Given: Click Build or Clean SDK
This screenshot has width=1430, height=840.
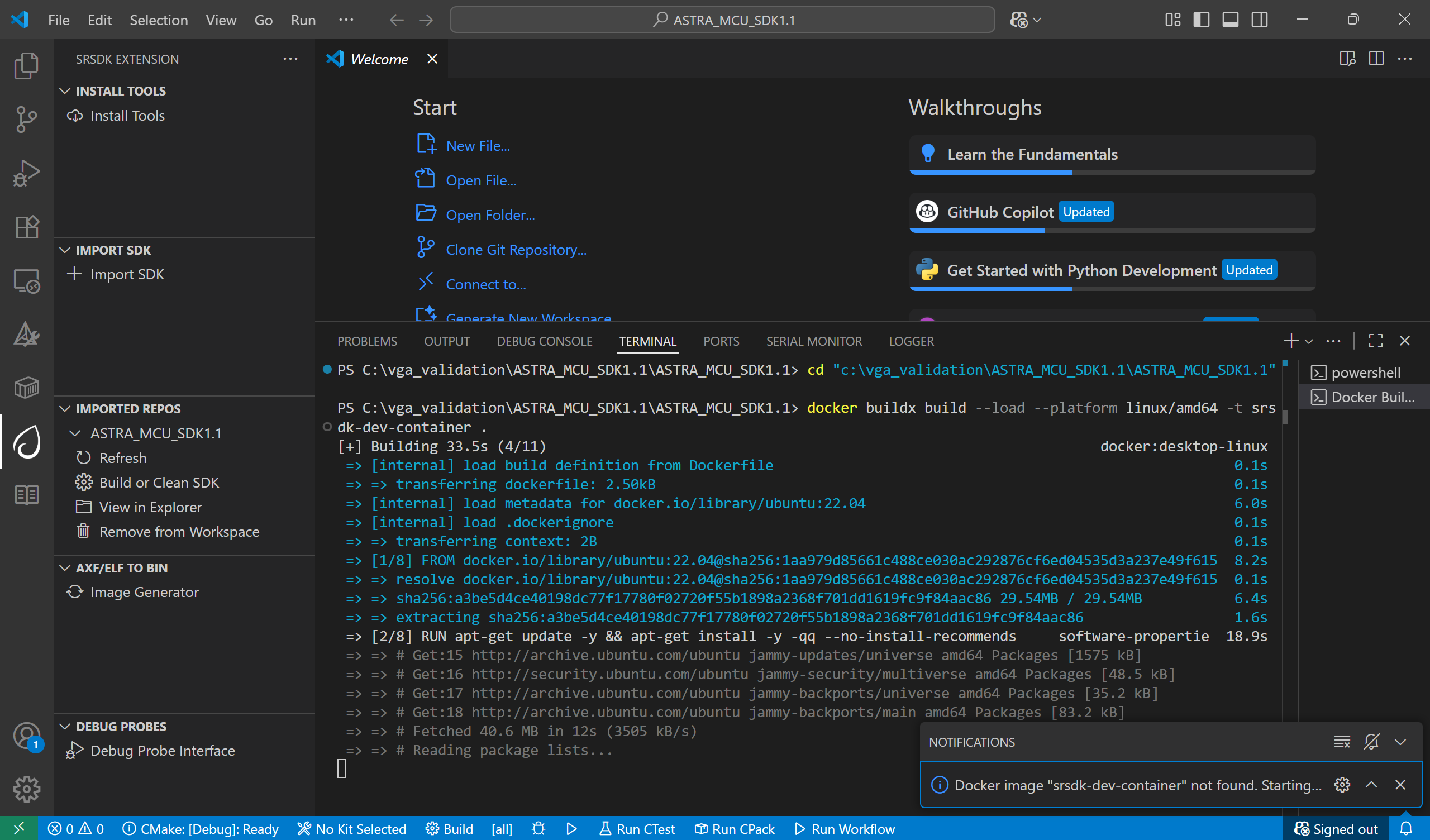Looking at the screenshot, I should 159,483.
